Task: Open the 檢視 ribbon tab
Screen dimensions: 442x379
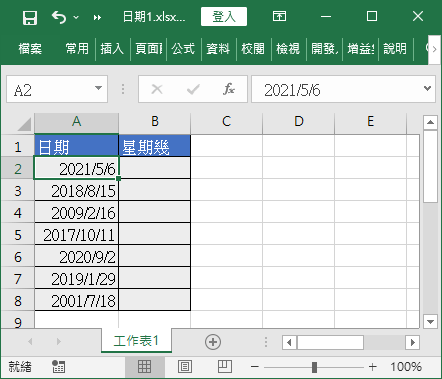Action: [288, 49]
